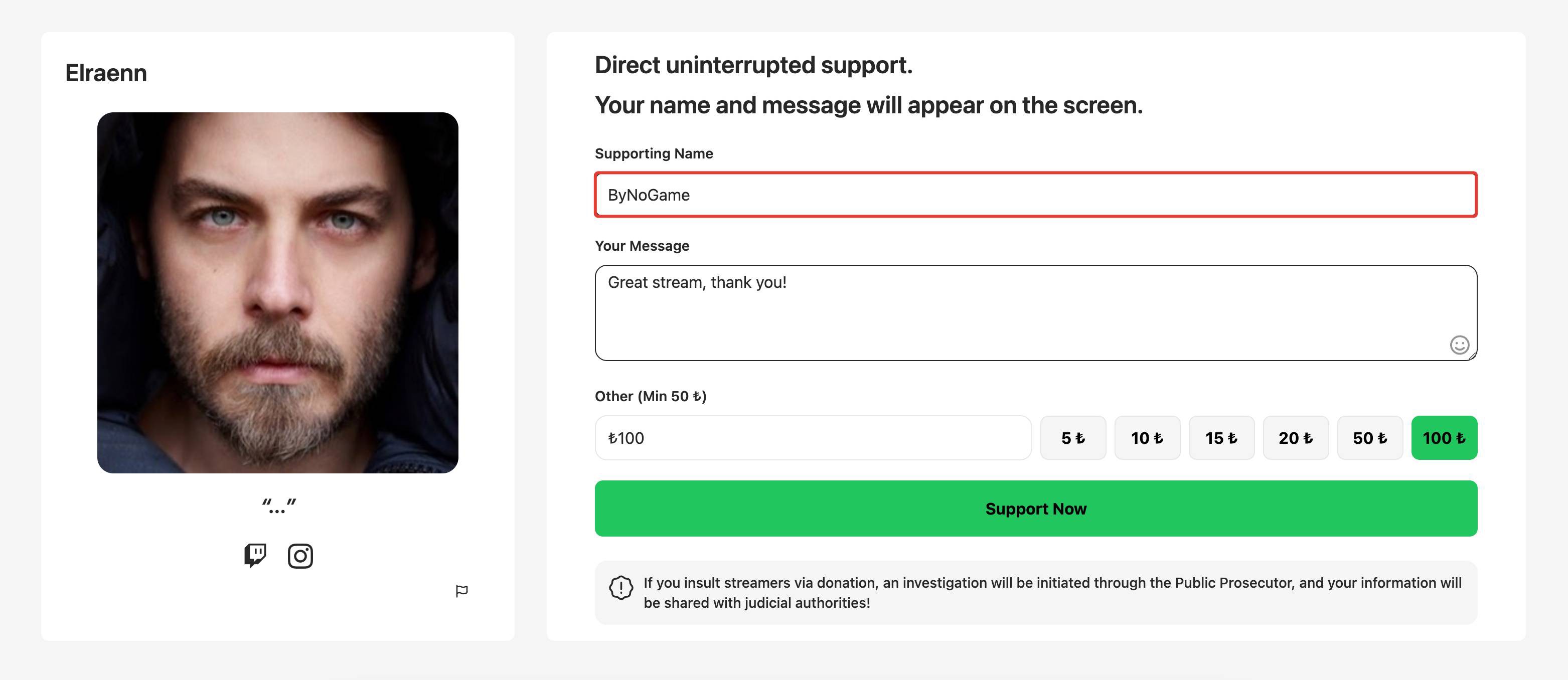The image size is (1568, 680).
Task: Pick the 20 ₺ amount option
Action: 1296,438
